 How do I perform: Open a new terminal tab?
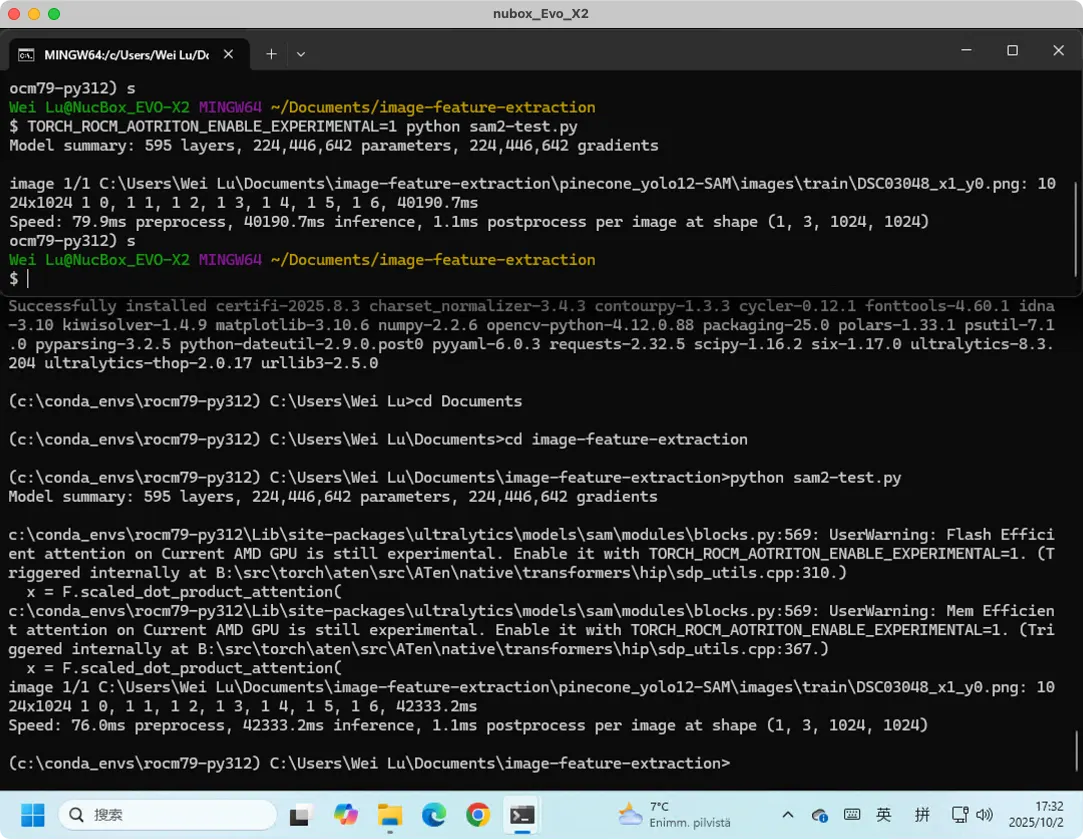(x=270, y=53)
